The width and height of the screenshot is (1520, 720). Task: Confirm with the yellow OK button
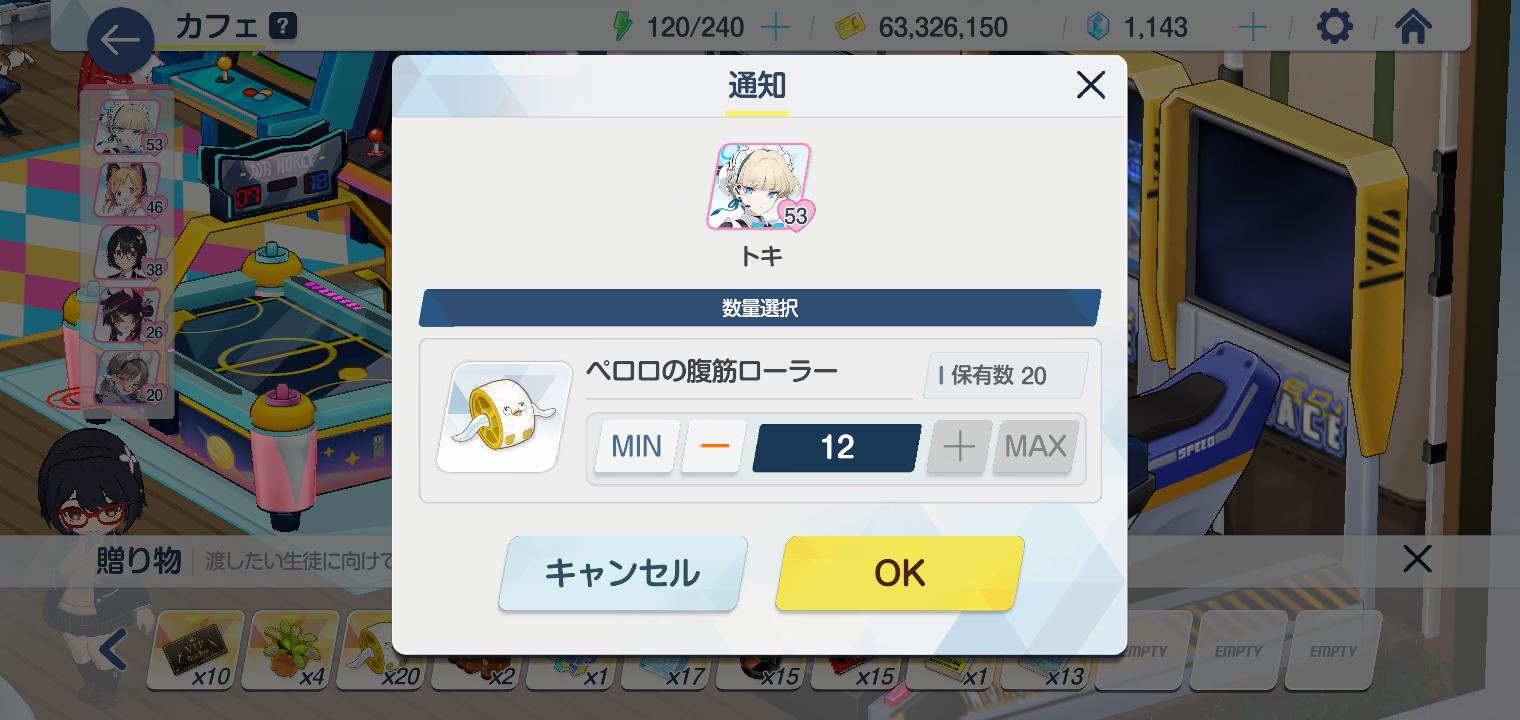tap(900, 573)
